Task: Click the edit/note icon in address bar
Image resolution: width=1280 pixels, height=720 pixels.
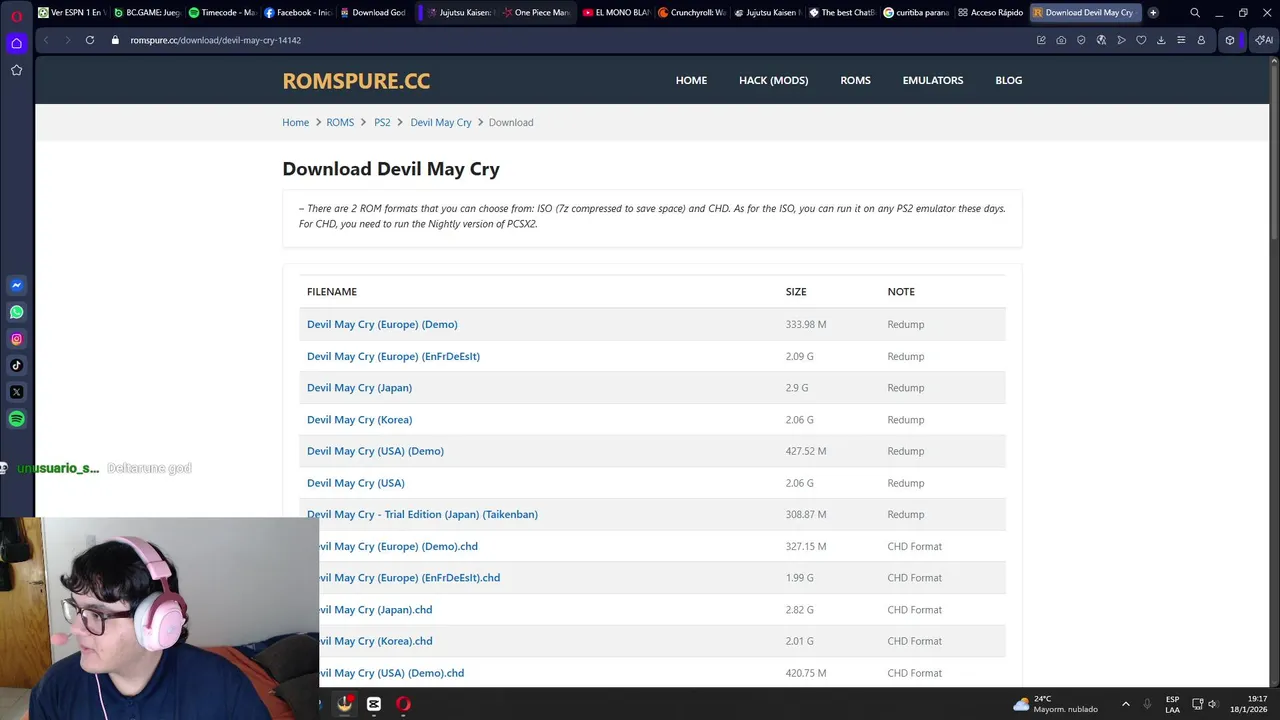Action: (x=1041, y=40)
